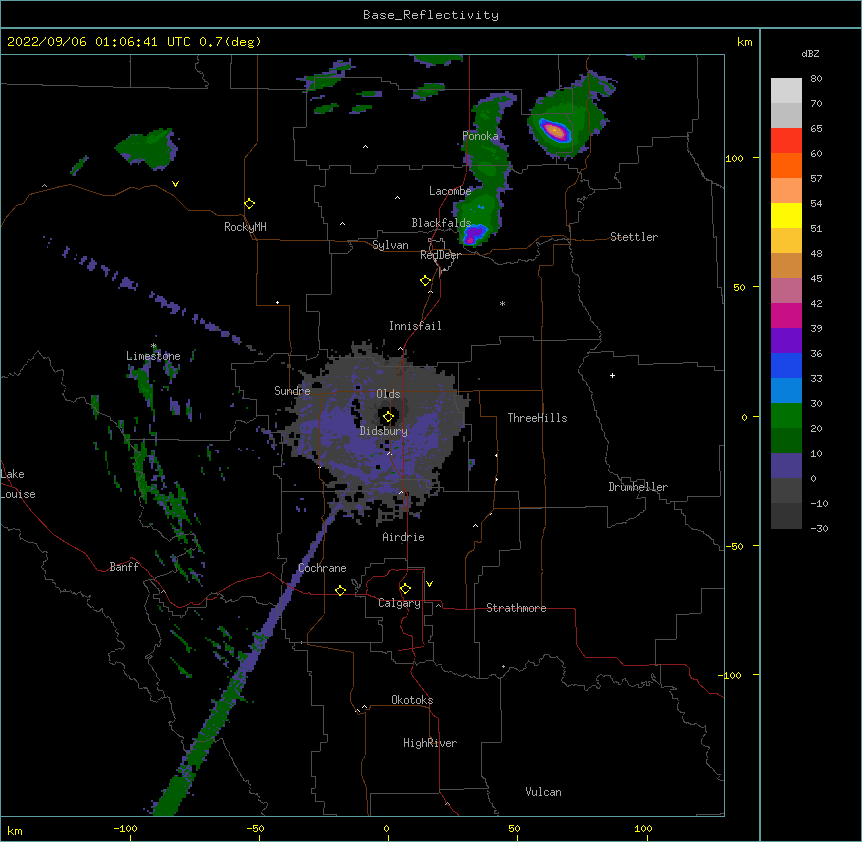This screenshot has width=862, height=842.
Task: Click the Stettler city label
Action: coord(634,237)
